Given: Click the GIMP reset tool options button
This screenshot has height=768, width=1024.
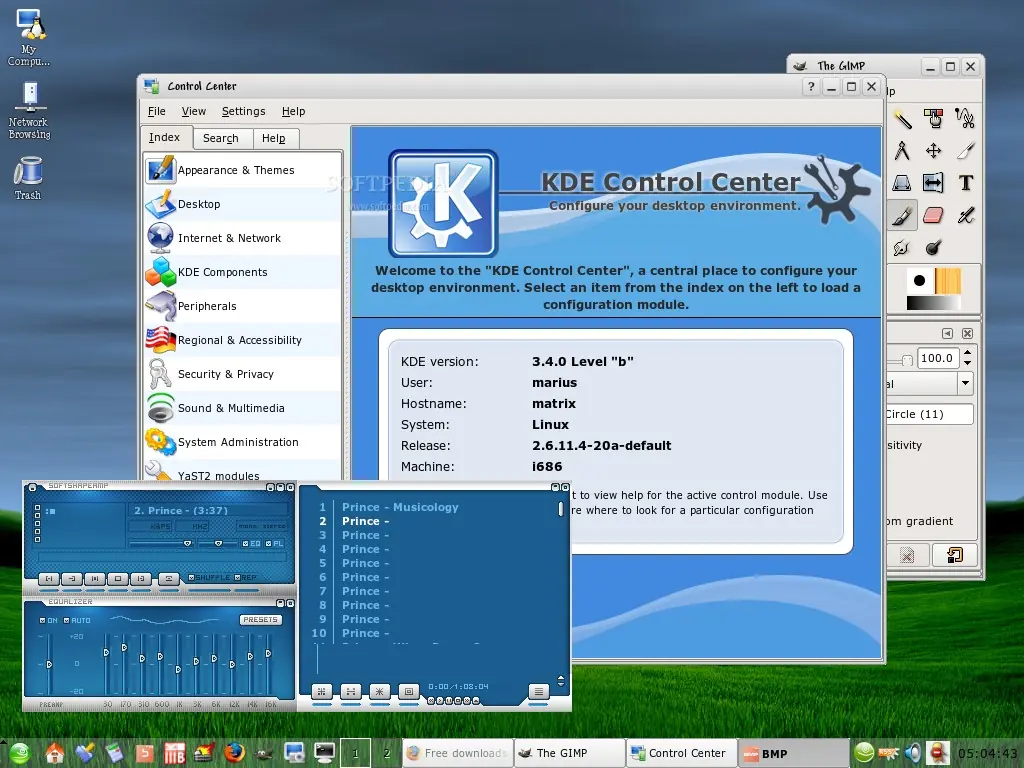Looking at the screenshot, I should (x=955, y=555).
